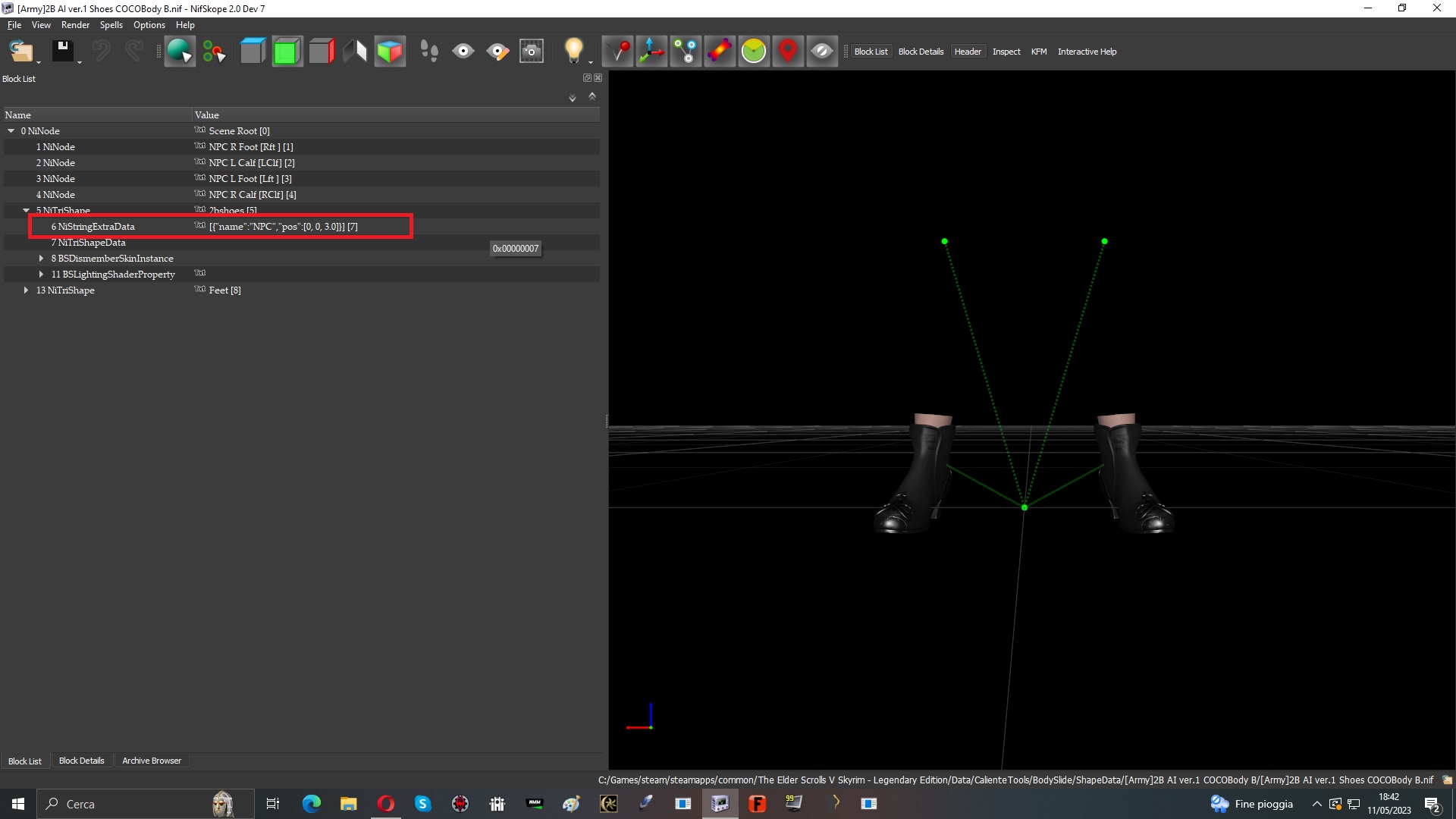Switch to the Archive Browser tab
This screenshot has width=1456, height=819.
click(x=152, y=761)
